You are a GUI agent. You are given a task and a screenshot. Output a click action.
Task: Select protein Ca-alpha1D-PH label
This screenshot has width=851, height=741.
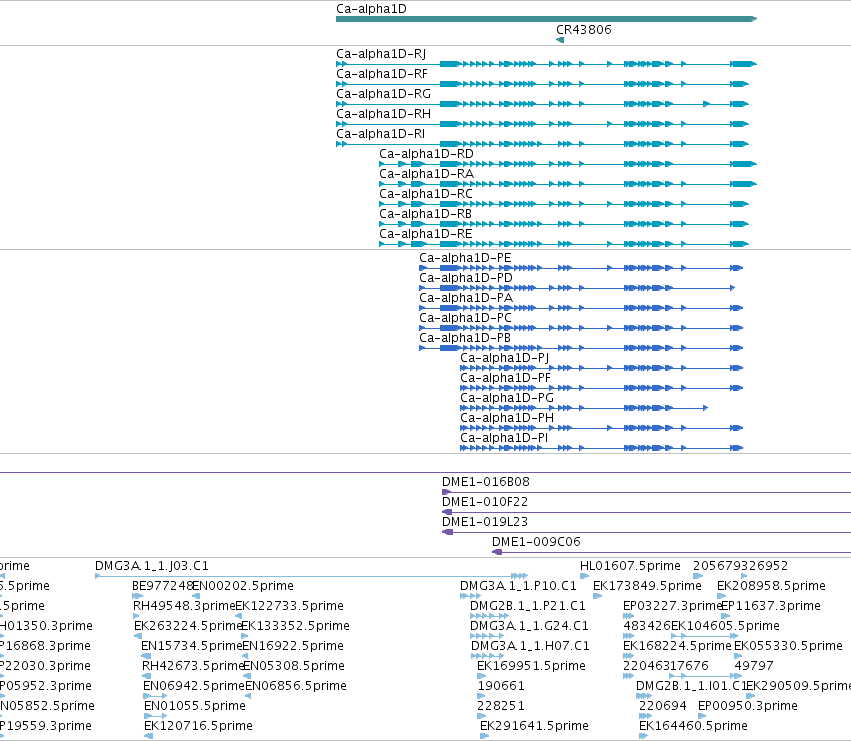point(507,419)
